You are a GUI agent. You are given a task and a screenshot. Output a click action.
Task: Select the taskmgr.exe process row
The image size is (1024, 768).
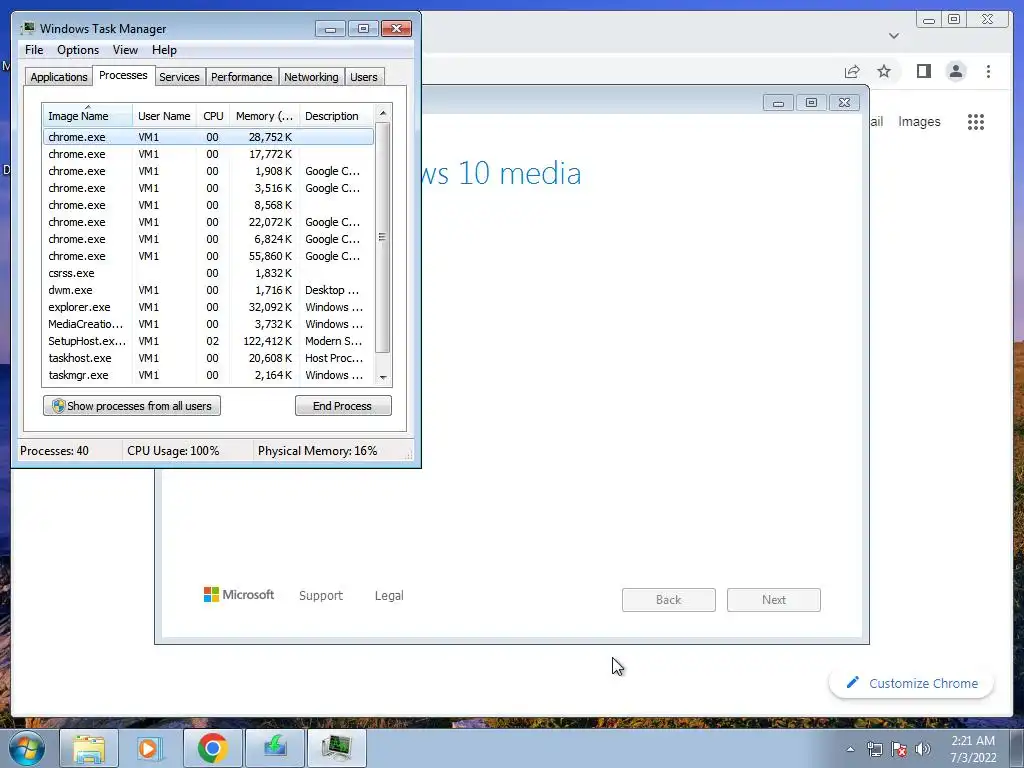click(x=208, y=375)
